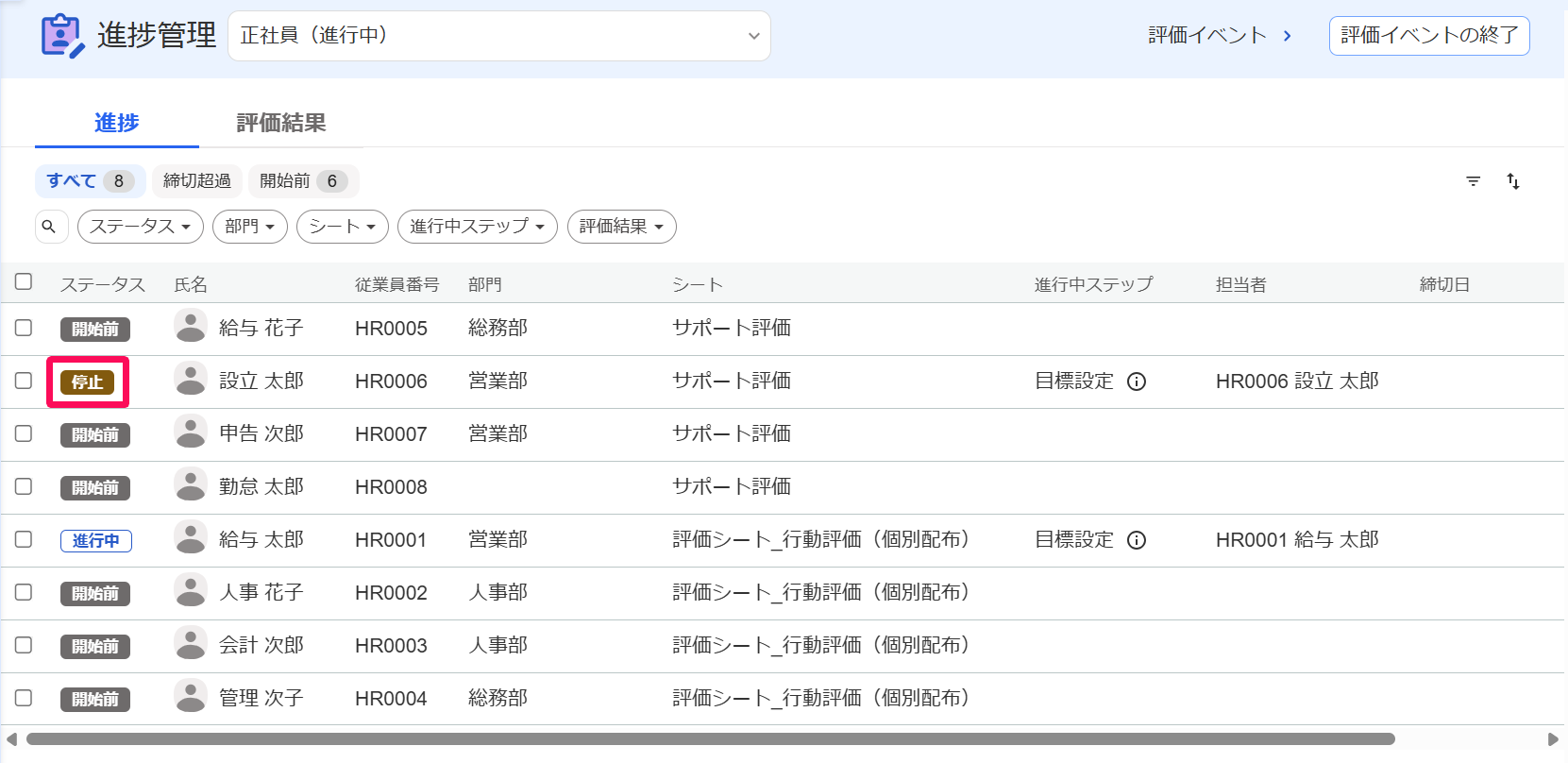The width and height of the screenshot is (1568, 763).
Task: Click avatar icon of 申告 次郎
Action: [x=191, y=432]
